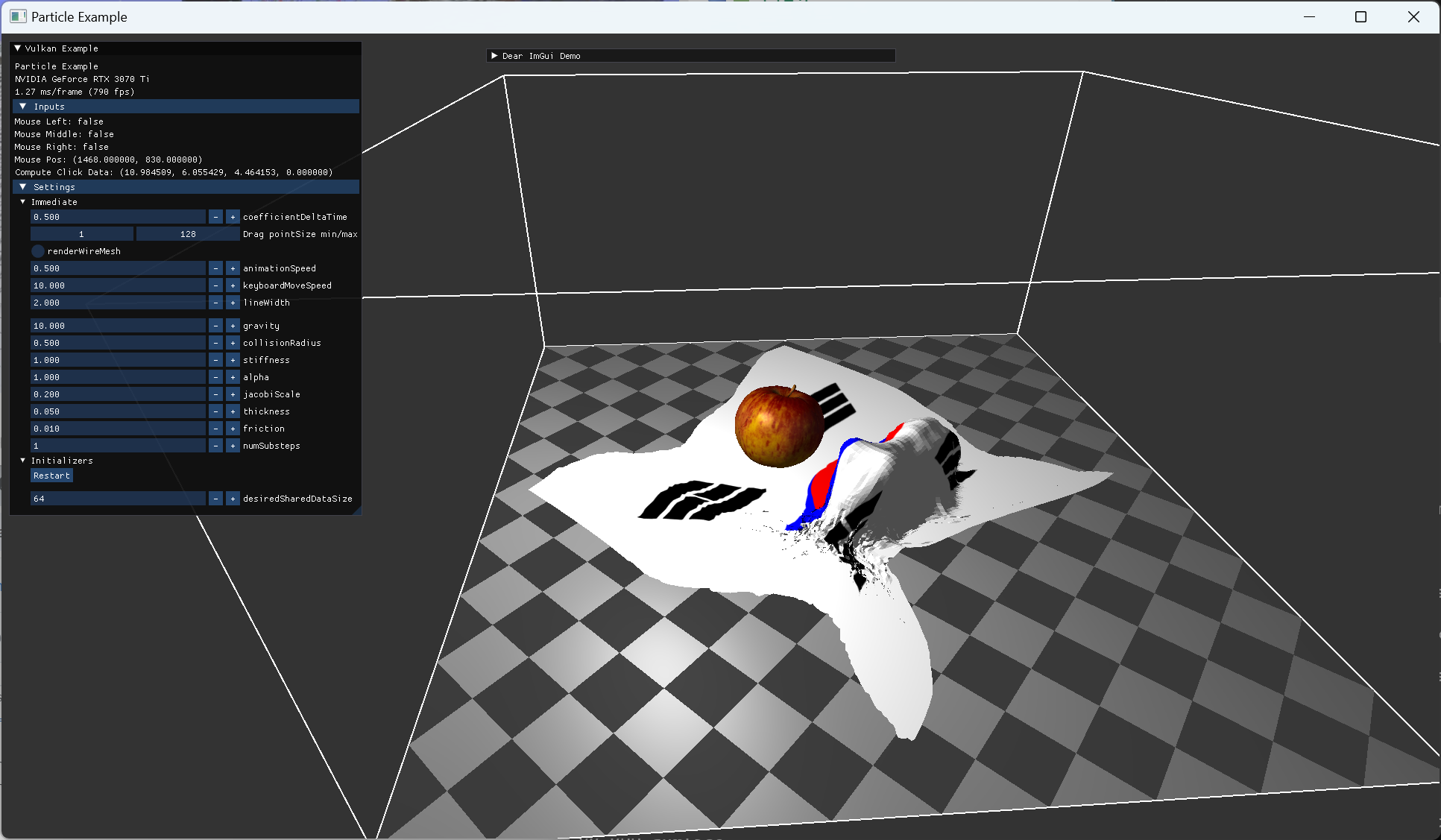This screenshot has height=840, width=1441.
Task: Decrease friction with minus button
Action: pos(215,429)
